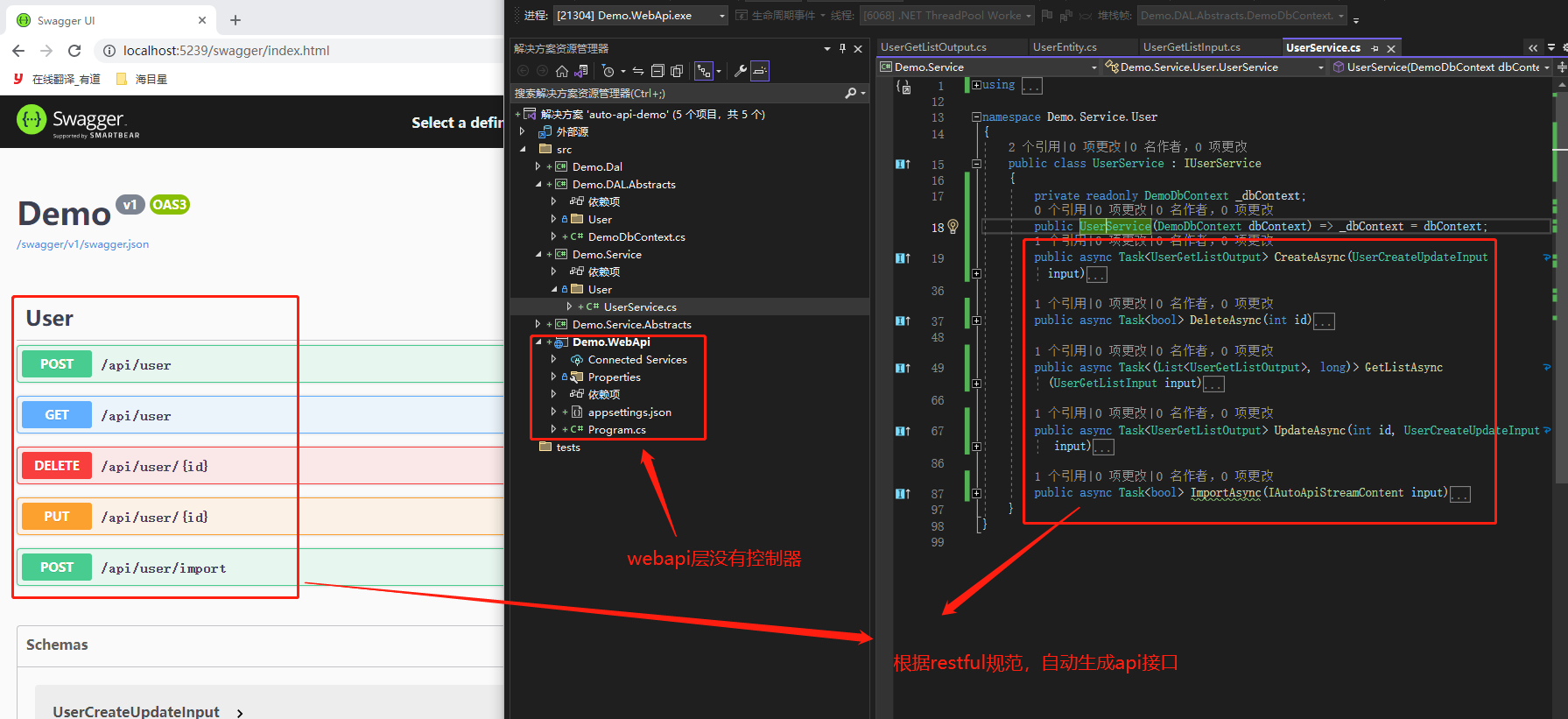Click the Swagger logo

[x=78, y=122]
